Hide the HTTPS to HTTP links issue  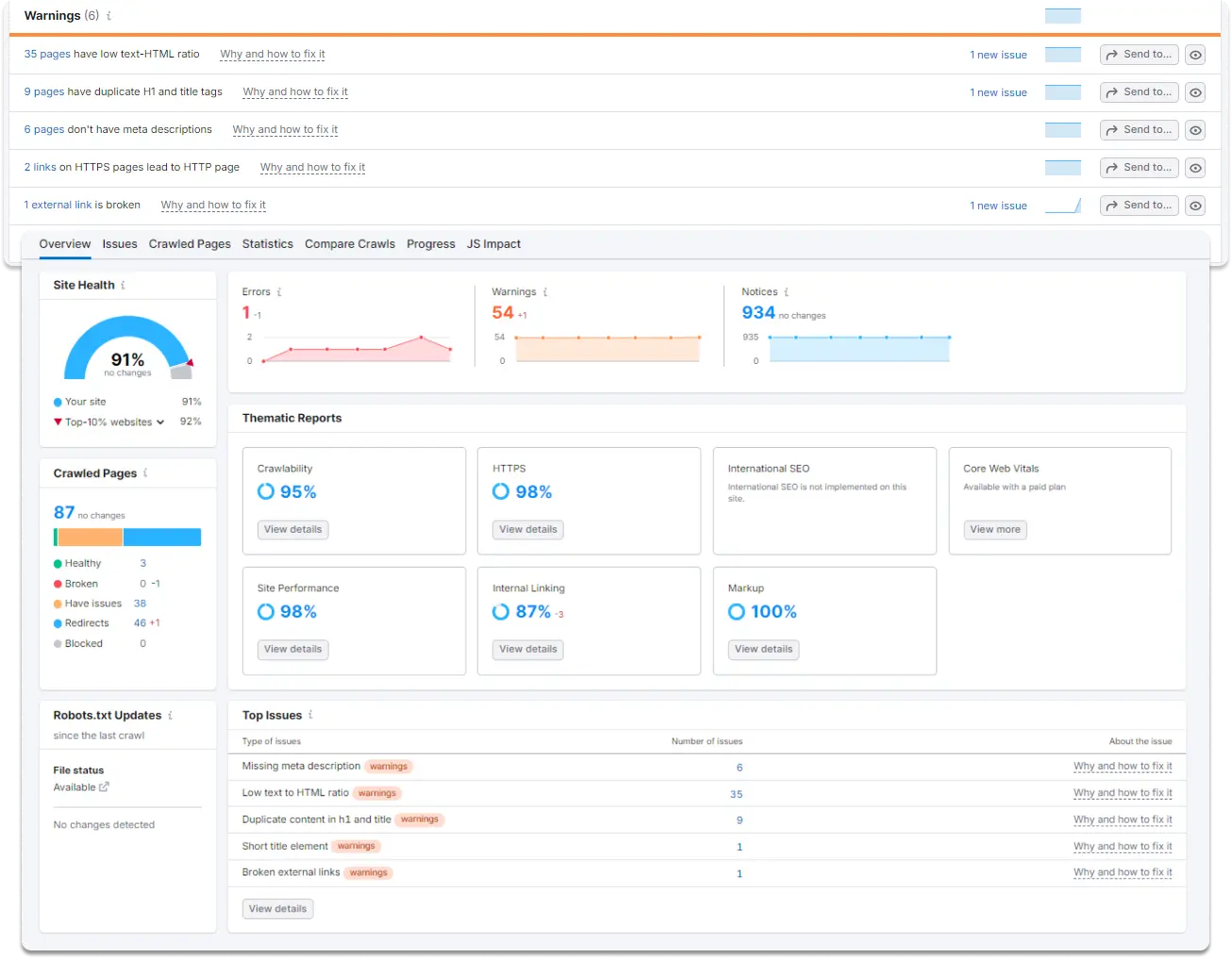[1195, 168]
